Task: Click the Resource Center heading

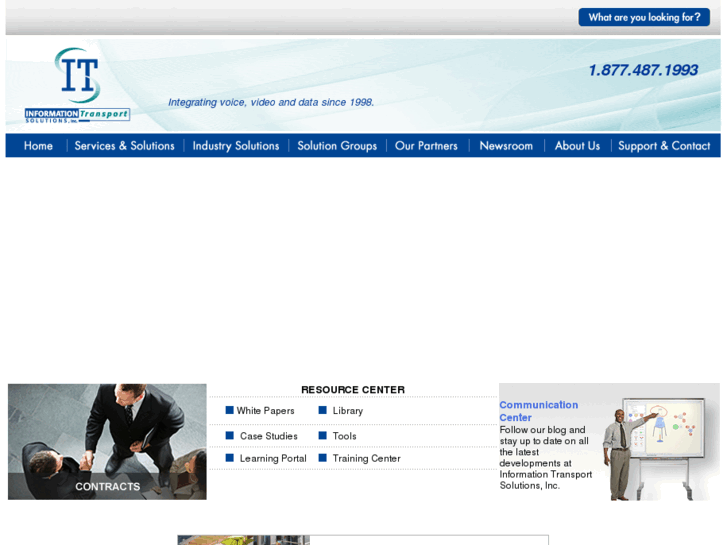Action: click(x=353, y=390)
